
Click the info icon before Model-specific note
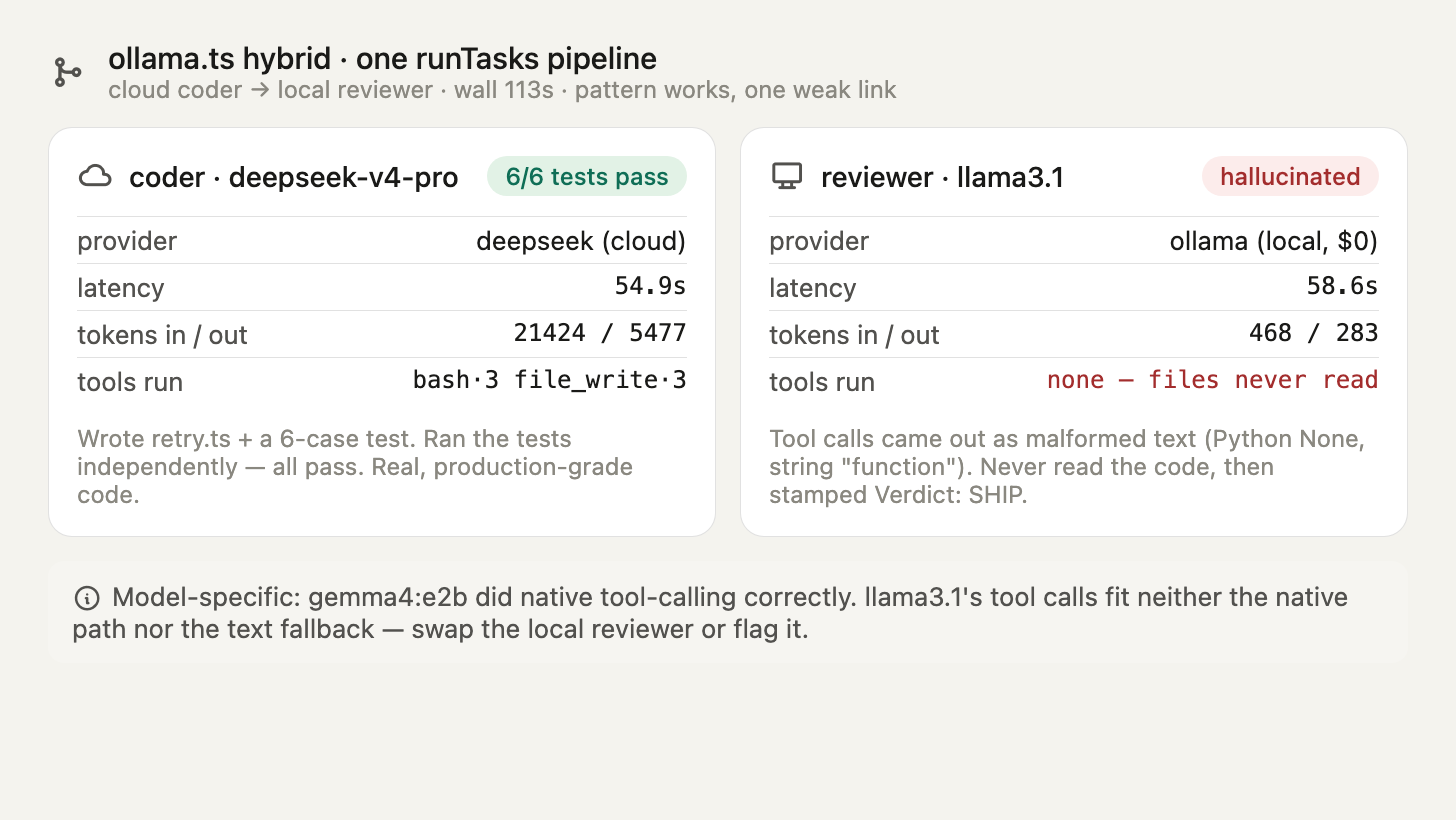point(87,598)
